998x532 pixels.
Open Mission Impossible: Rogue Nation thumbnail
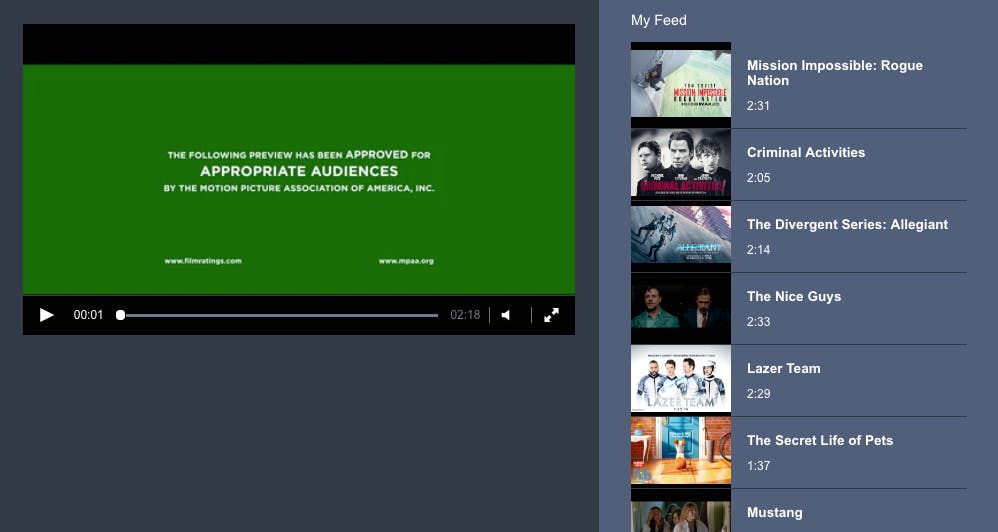pos(680,83)
